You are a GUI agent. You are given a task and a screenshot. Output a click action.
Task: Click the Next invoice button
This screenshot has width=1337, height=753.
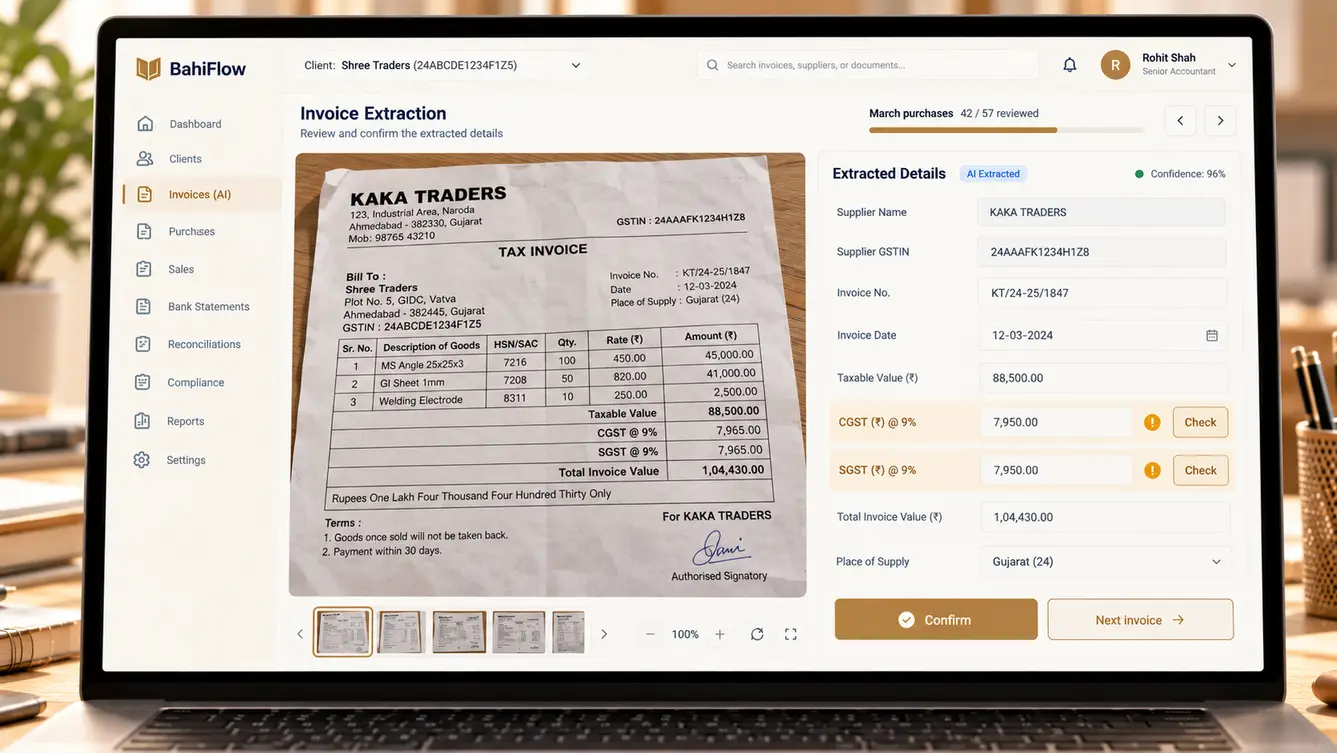1140,620
